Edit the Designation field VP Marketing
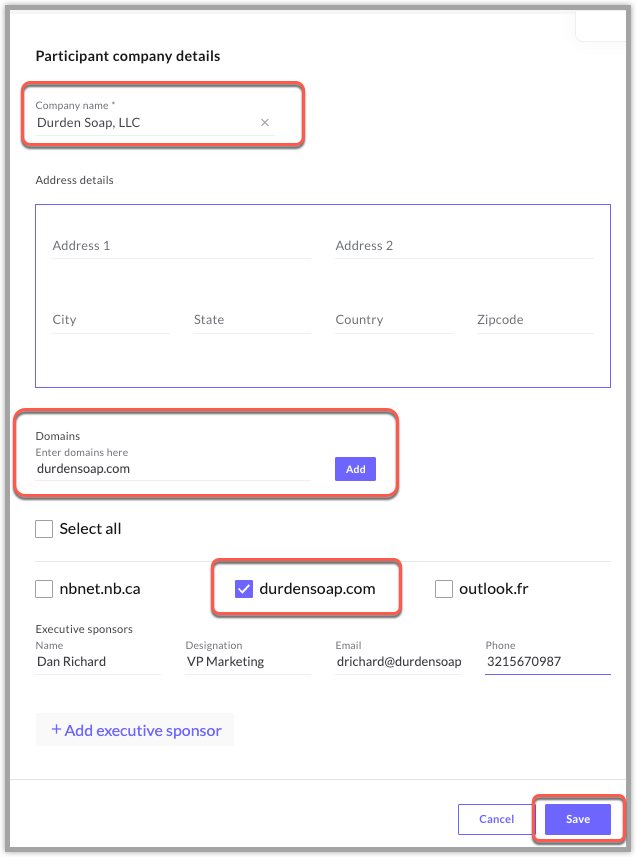The height and width of the screenshot is (857, 636). pyautogui.click(x=248, y=662)
